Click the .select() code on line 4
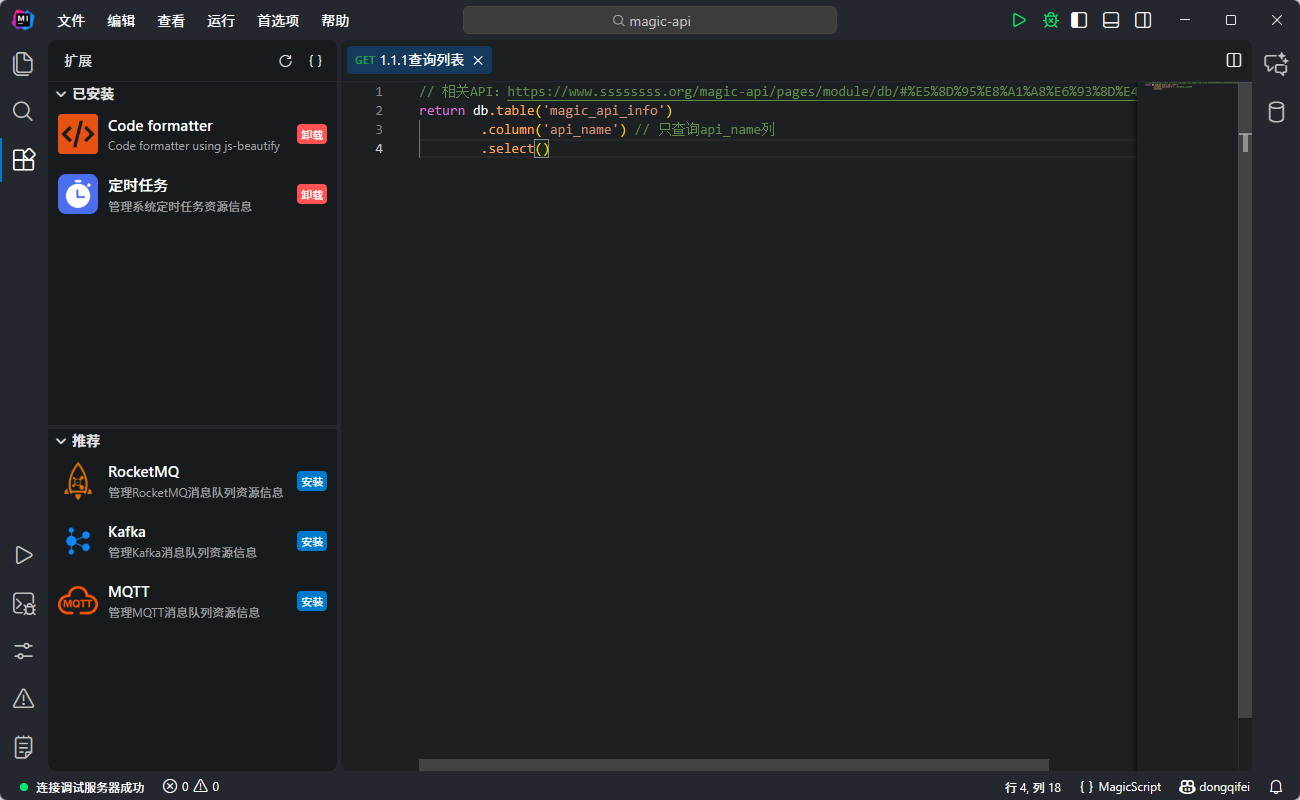Viewport: 1300px width, 800px height. tap(516, 148)
